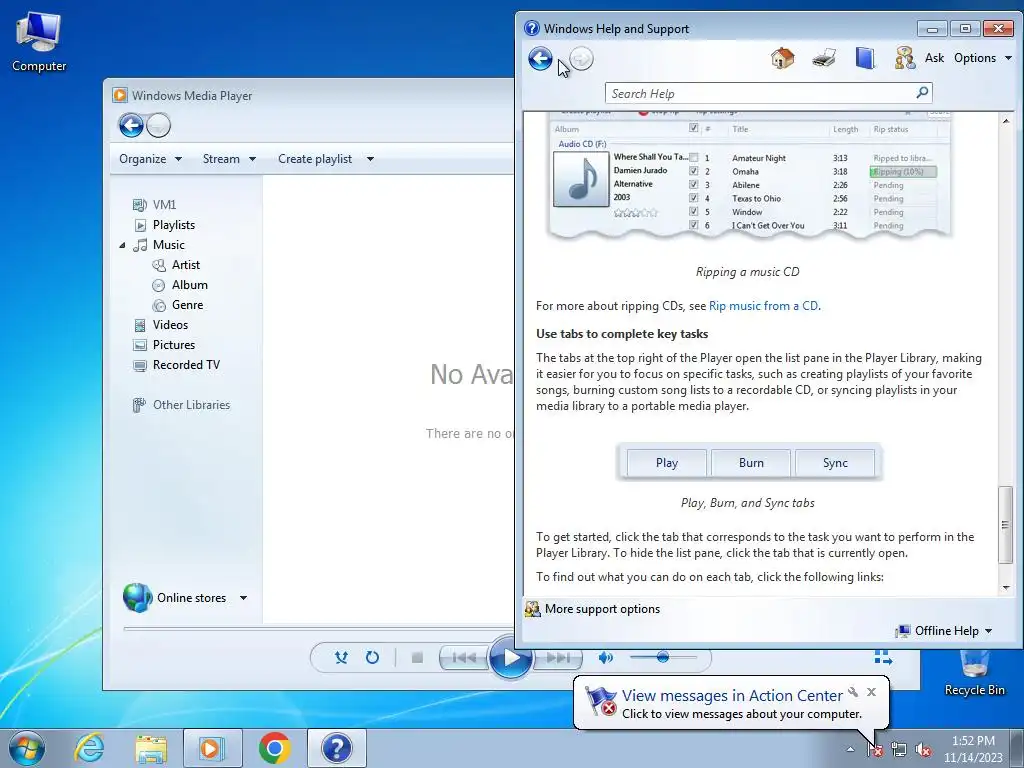Click More support options link
The height and width of the screenshot is (768, 1024).
[x=592, y=609]
